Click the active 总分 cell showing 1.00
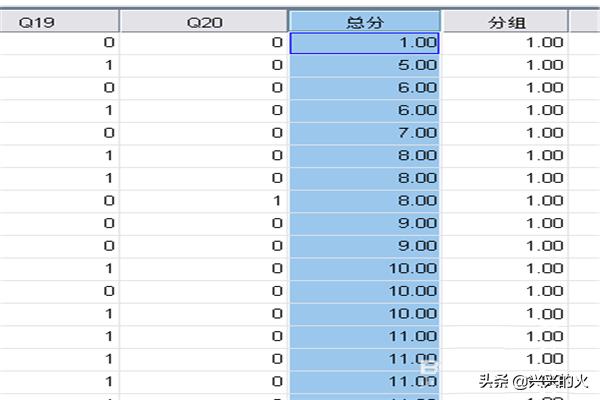The width and height of the screenshot is (600, 400). click(x=365, y=43)
